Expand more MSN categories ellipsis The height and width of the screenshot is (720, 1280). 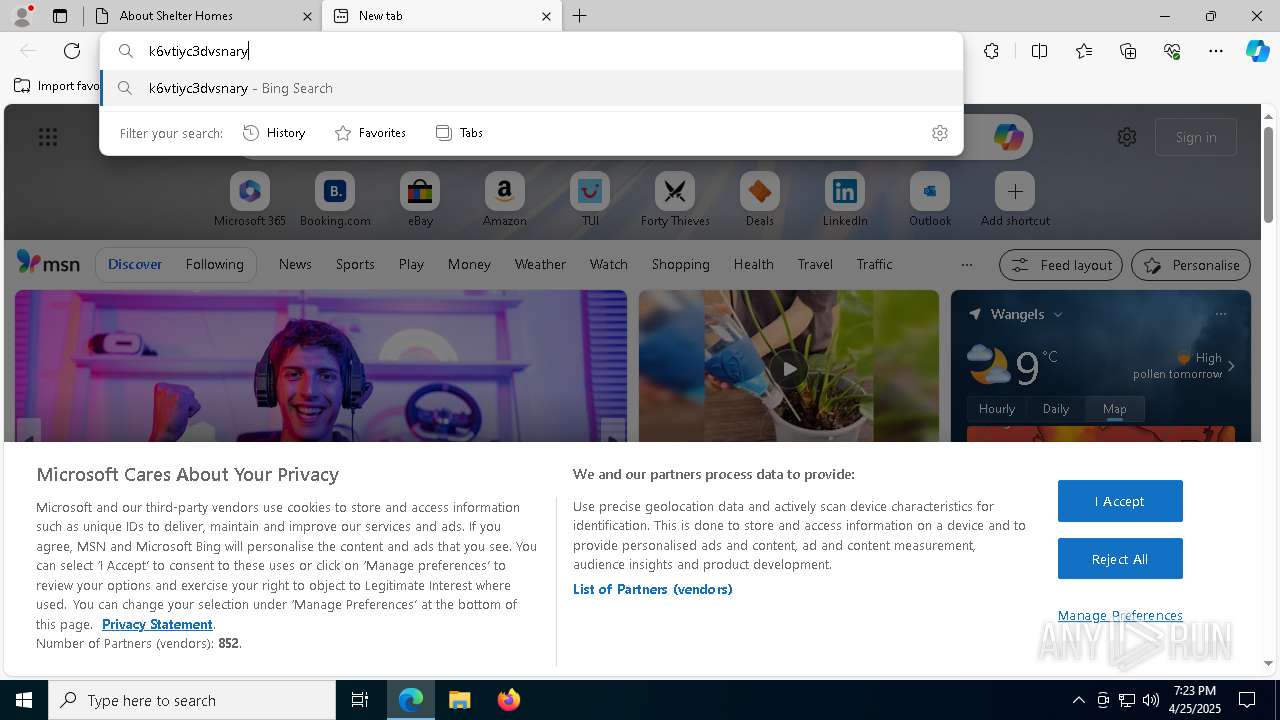tap(966, 265)
